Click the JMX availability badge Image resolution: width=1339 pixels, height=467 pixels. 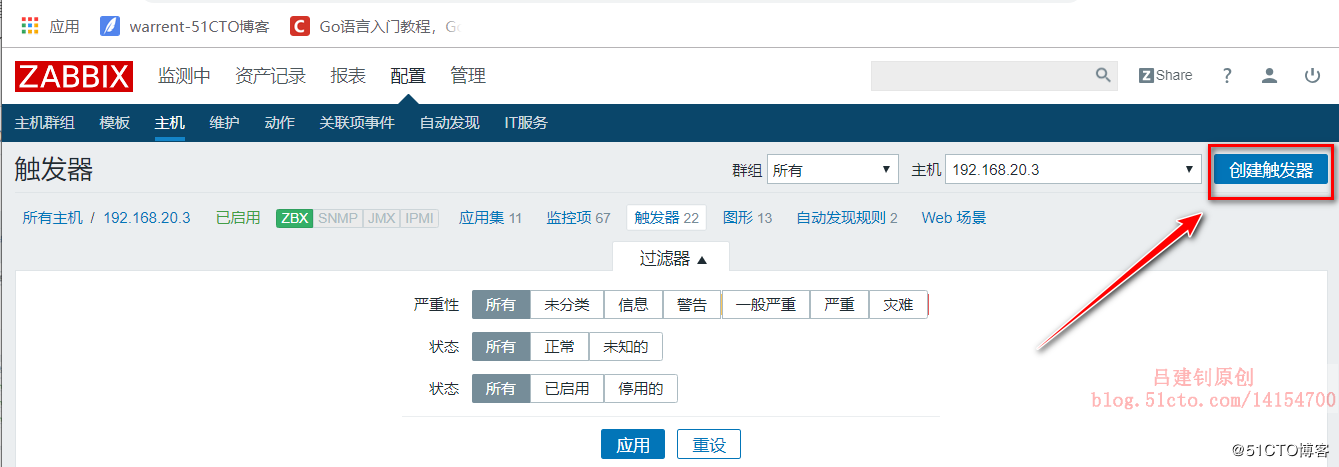[x=381, y=217]
